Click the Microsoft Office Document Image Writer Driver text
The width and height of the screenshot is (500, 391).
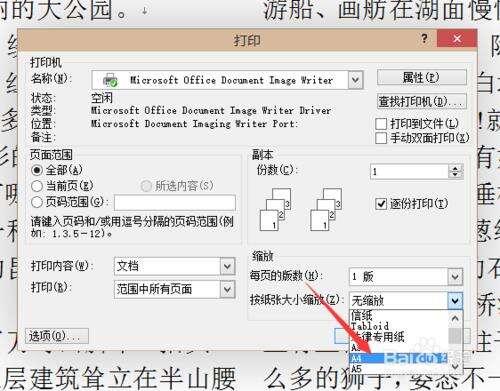pyautogui.click(x=211, y=110)
